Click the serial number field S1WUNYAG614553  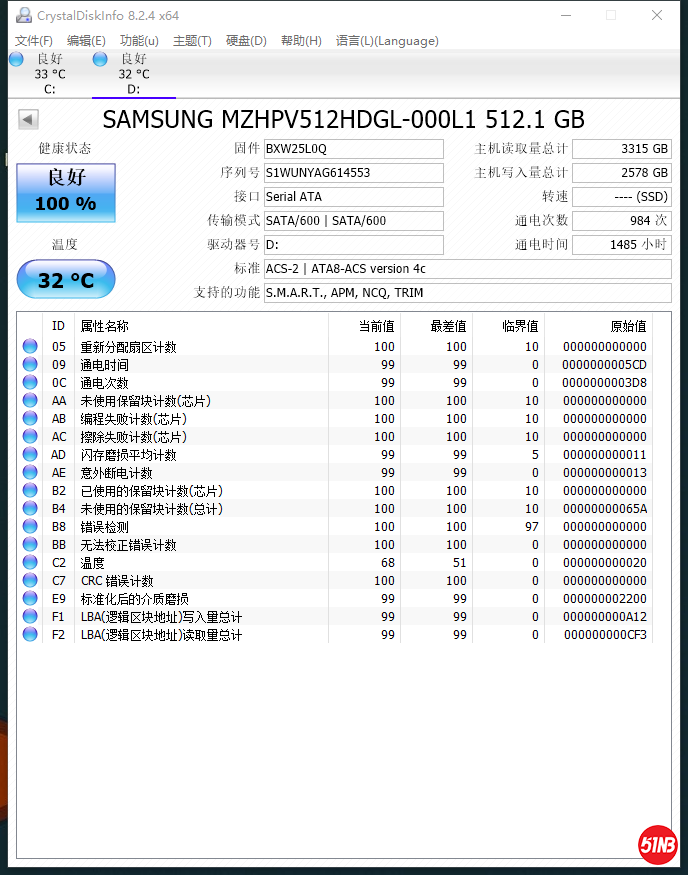353,173
